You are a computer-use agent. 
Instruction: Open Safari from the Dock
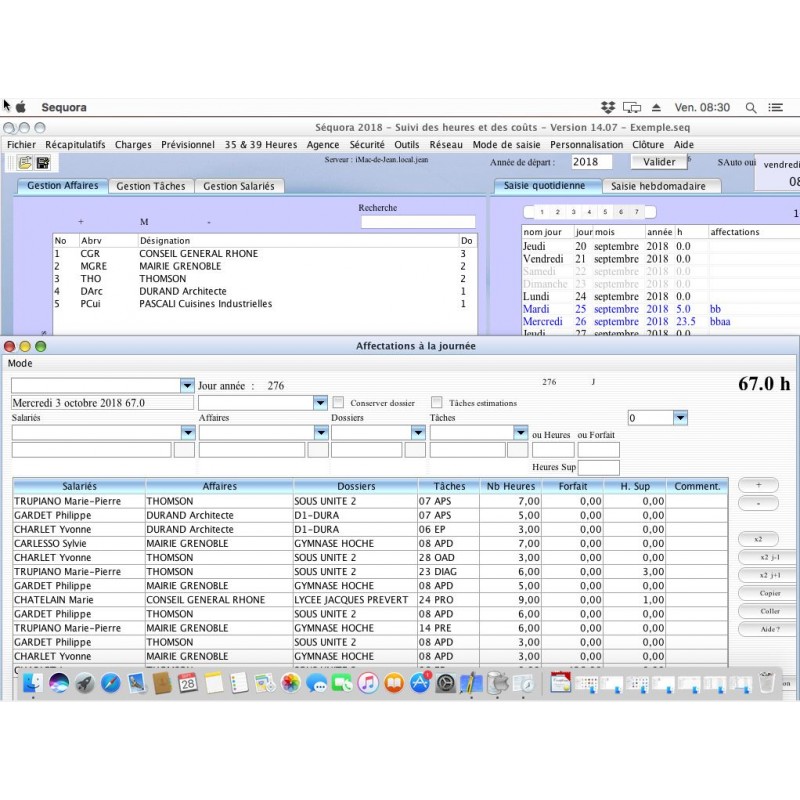point(110,683)
